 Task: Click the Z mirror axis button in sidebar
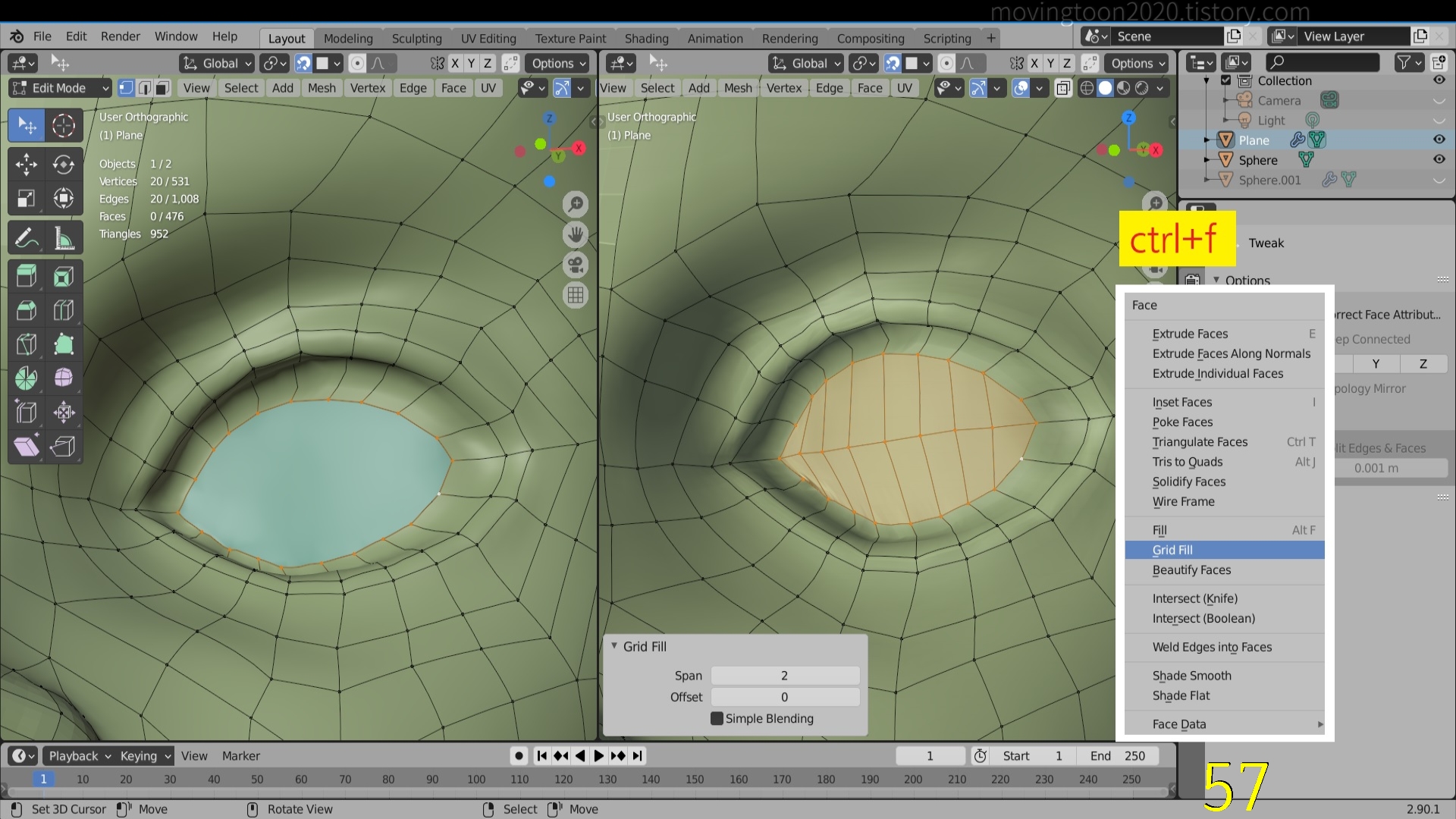(1423, 364)
